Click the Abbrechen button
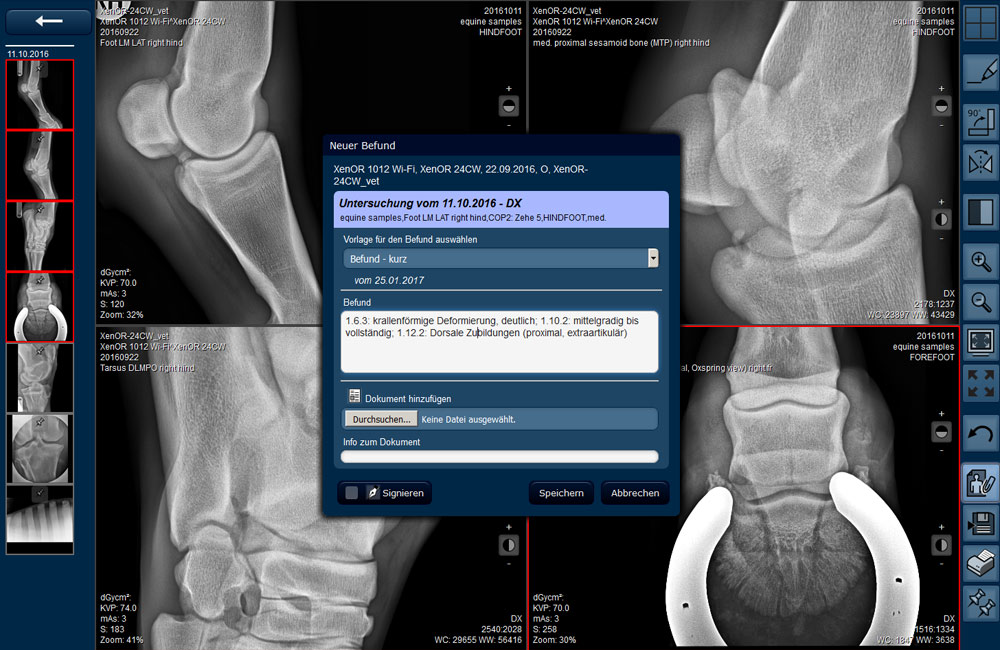Screen dimensions: 1000x650 click(x=635, y=493)
